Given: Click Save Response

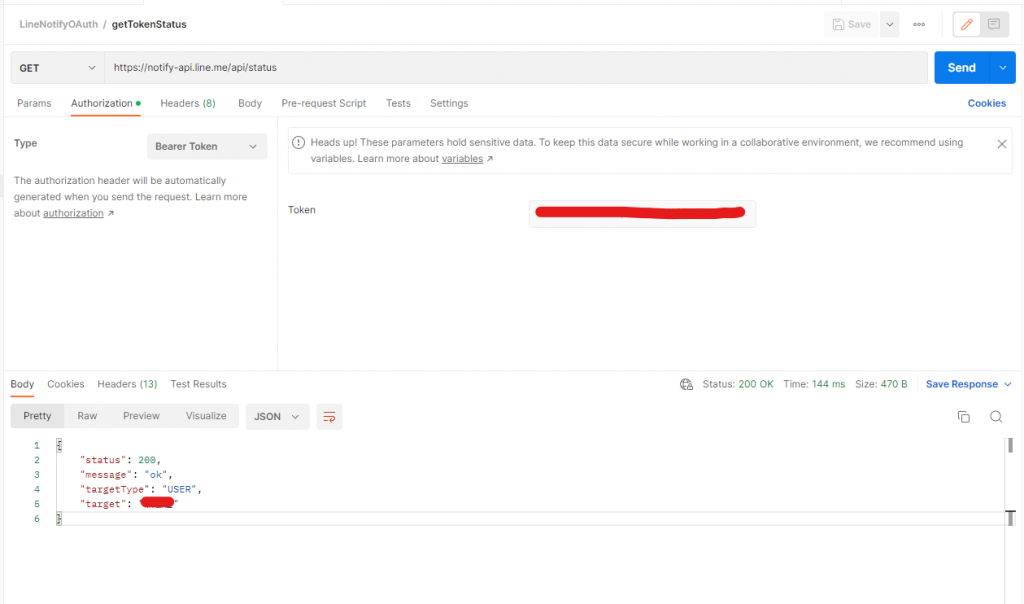Looking at the screenshot, I should tap(962, 384).
